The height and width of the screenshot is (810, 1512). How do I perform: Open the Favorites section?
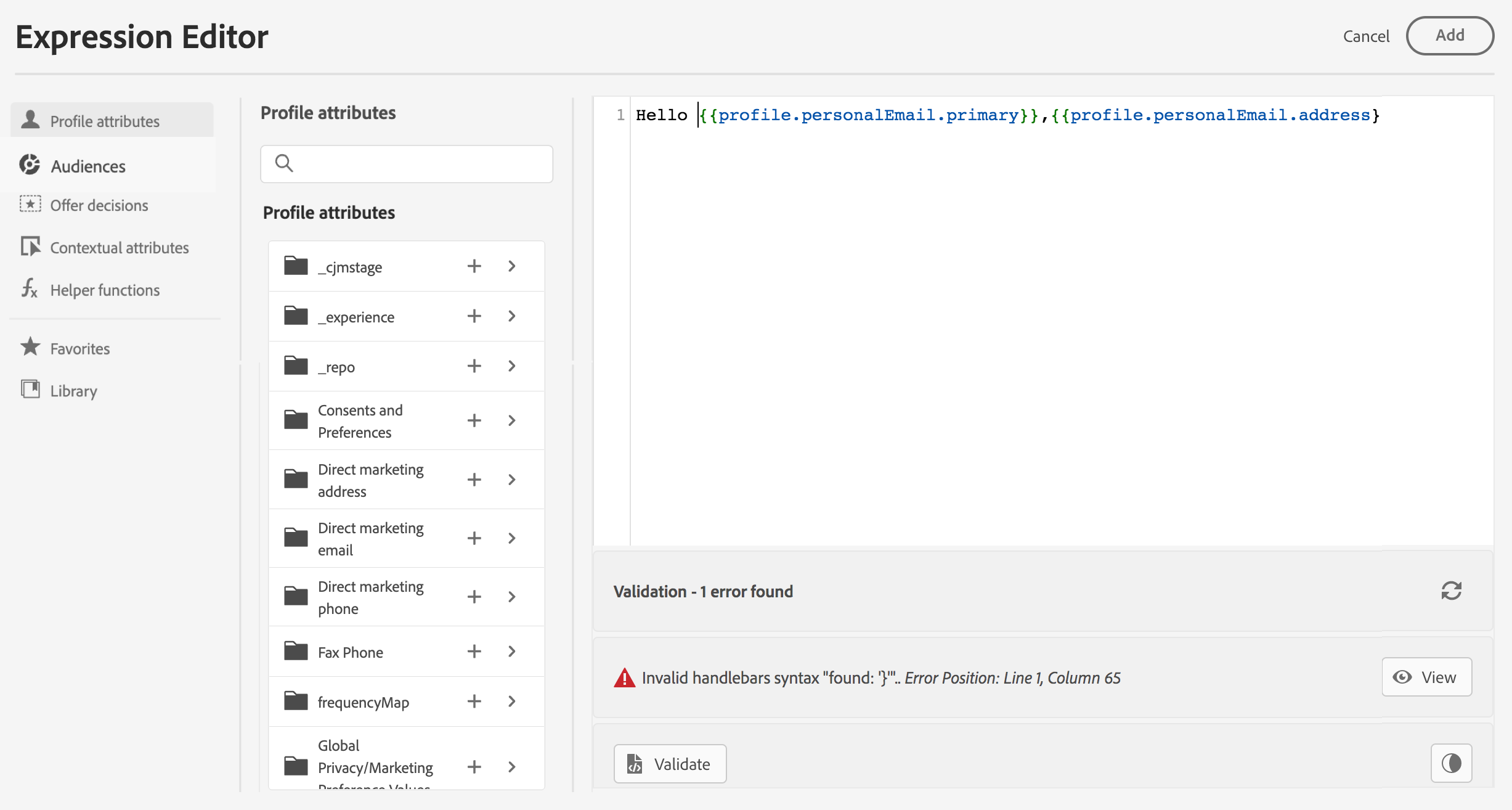click(79, 348)
